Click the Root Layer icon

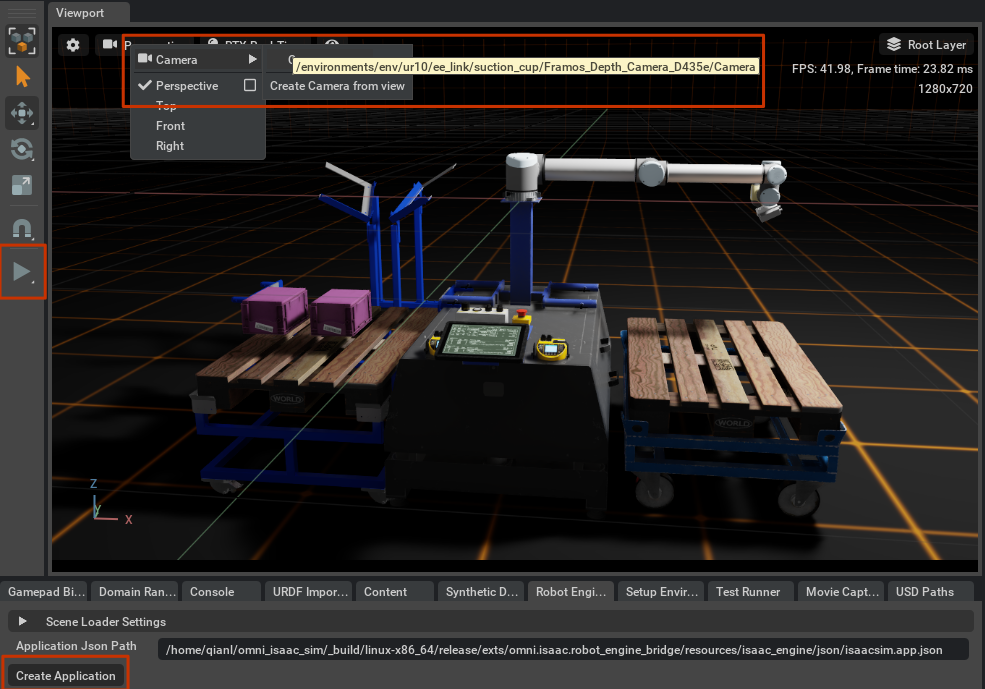pos(893,44)
